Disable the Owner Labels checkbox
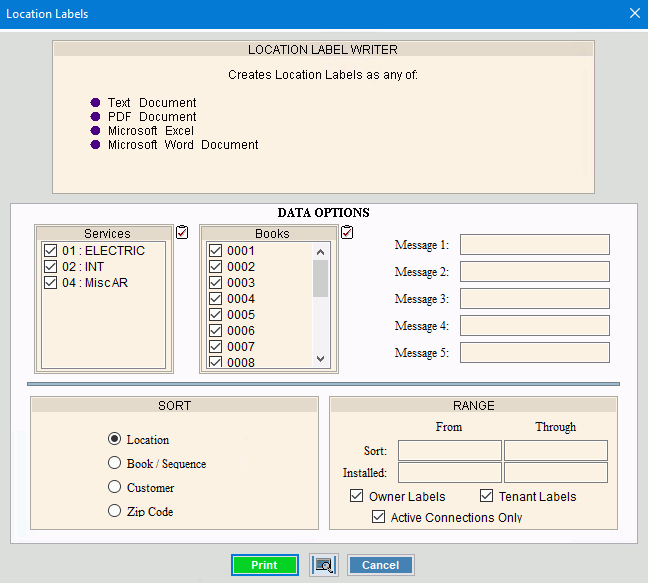Image resolution: width=648 pixels, height=583 pixels. click(356, 496)
